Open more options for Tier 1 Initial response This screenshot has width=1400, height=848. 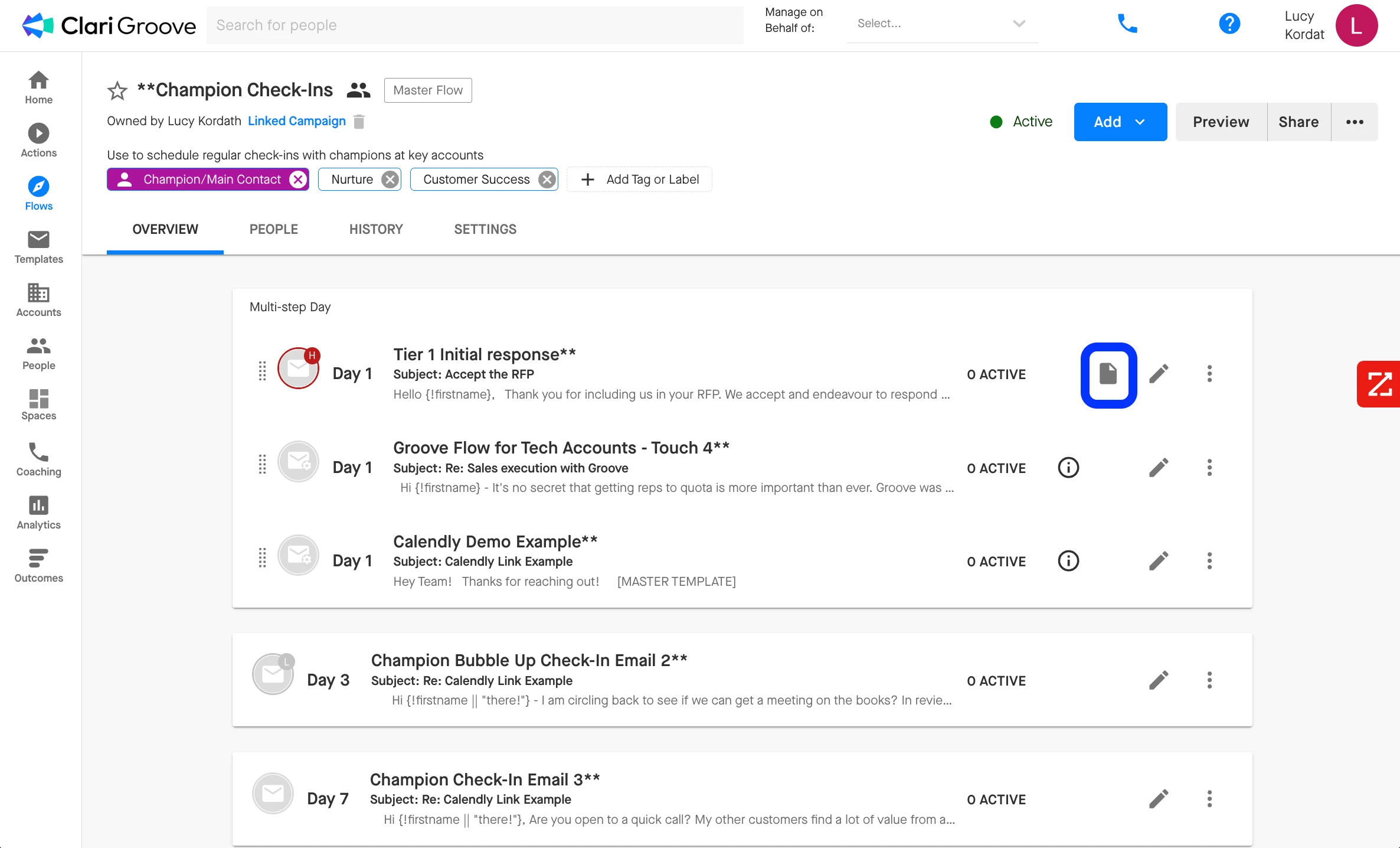point(1209,374)
